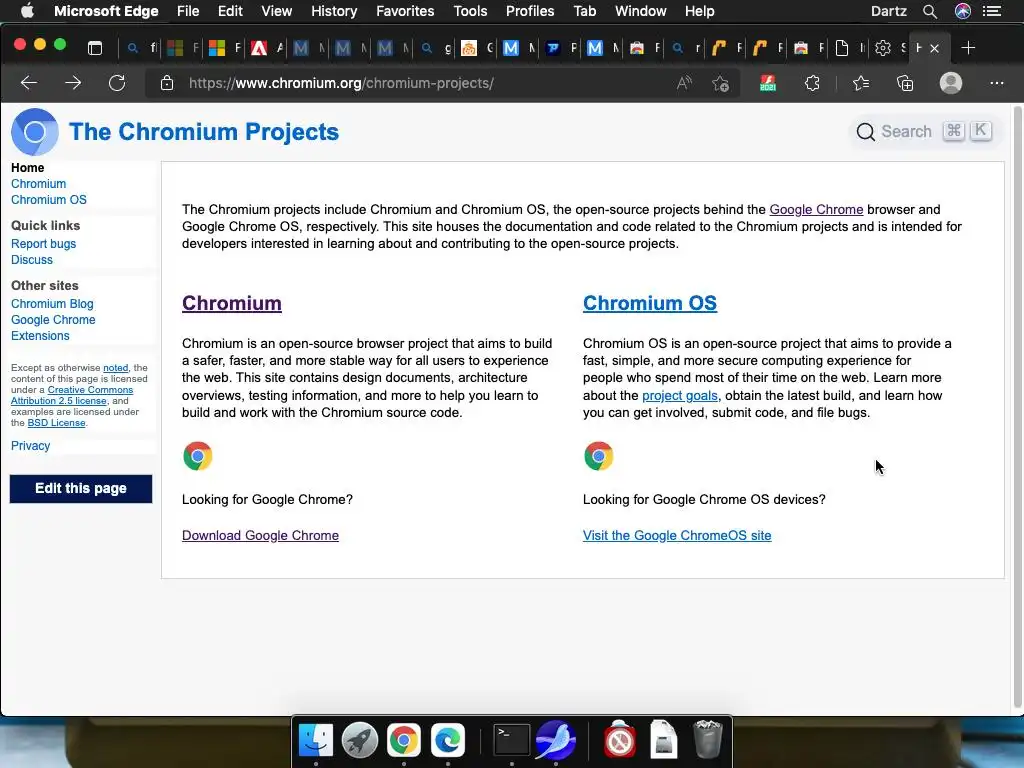The height and width of the screenshot is (768, 1024).
Task: Open the Extensions puzzle icon
Action: tap(812, 83)
